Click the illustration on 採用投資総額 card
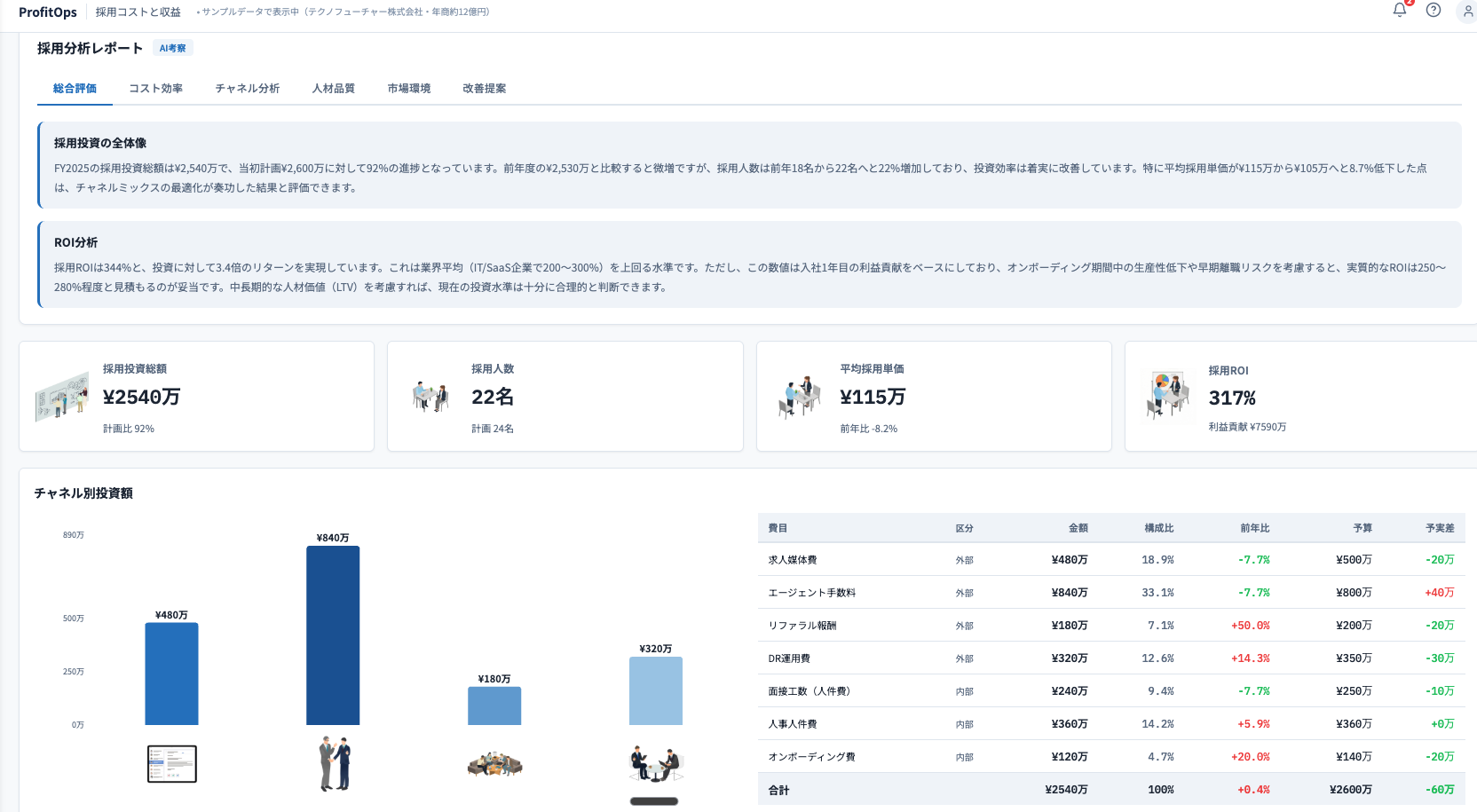This screenshot has height=812, width=1477. [61, 397]
